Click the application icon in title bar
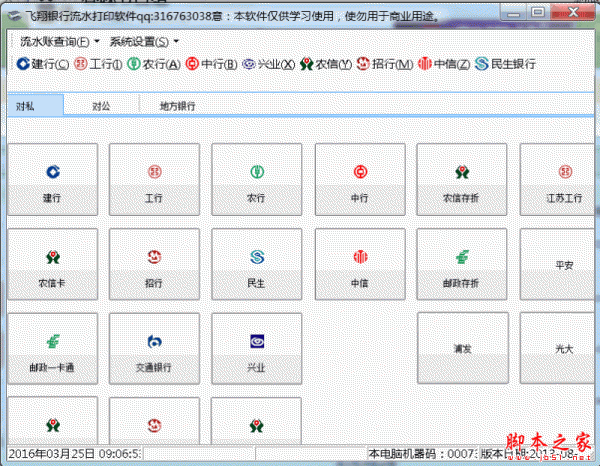The height and width of the screenshot is (466, 600). 15,16
